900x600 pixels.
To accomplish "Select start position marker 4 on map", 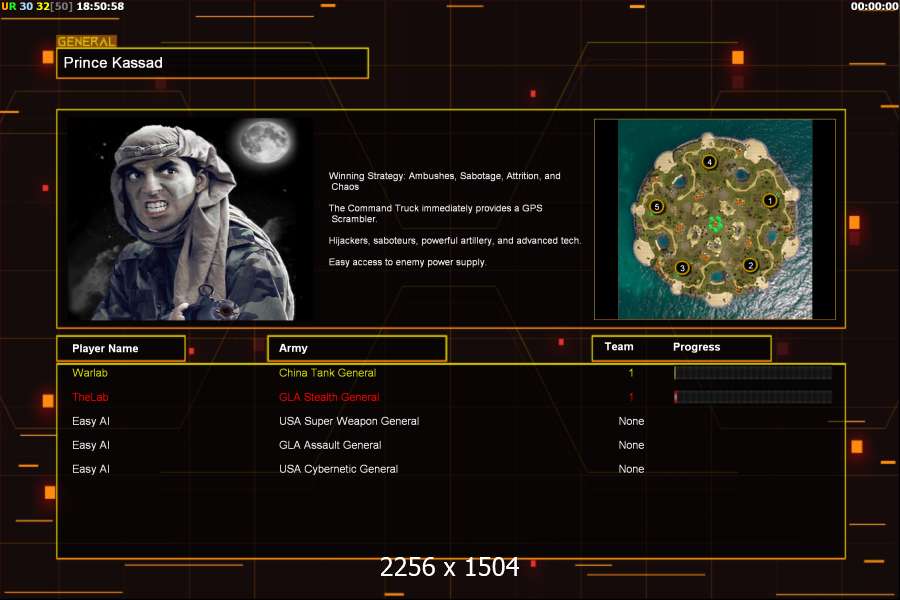I will (x=709, y=161).
